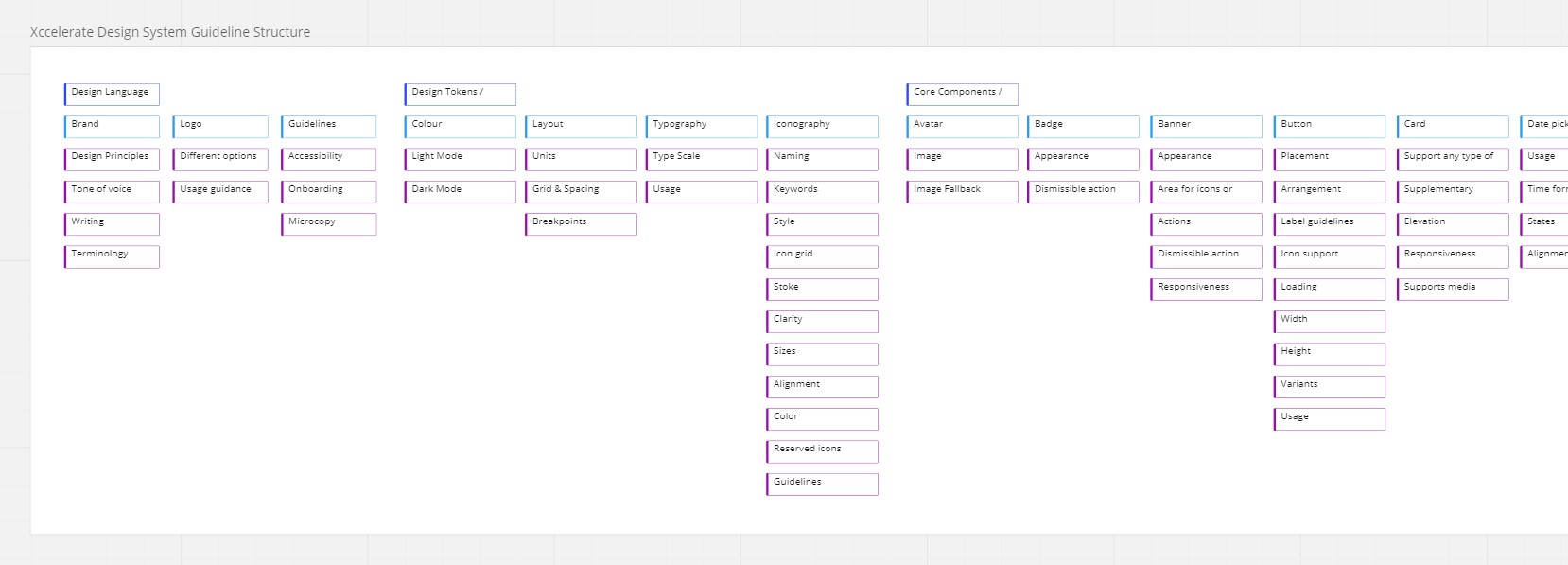Screen dimensions: 1568x565
Task: Select the Actions card
Action: [1206, 224]
